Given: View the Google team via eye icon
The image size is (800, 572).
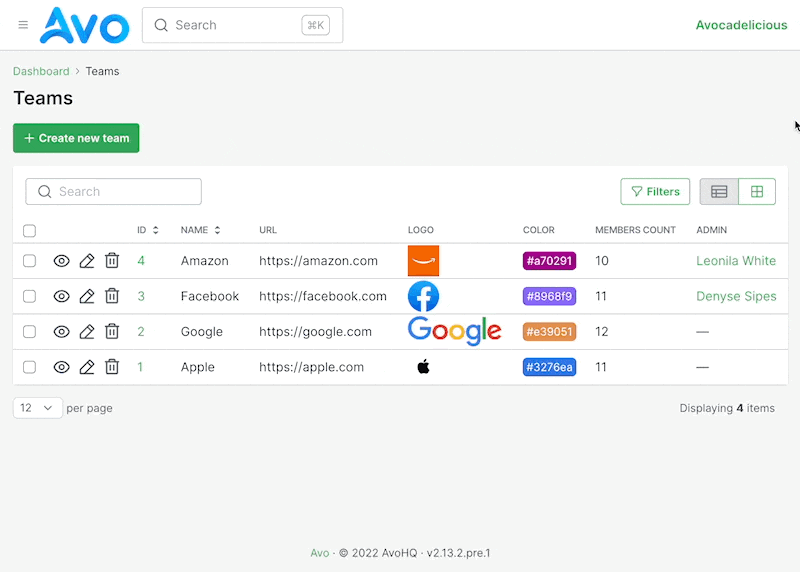Looking at the screenshot, I should (62, 332).
